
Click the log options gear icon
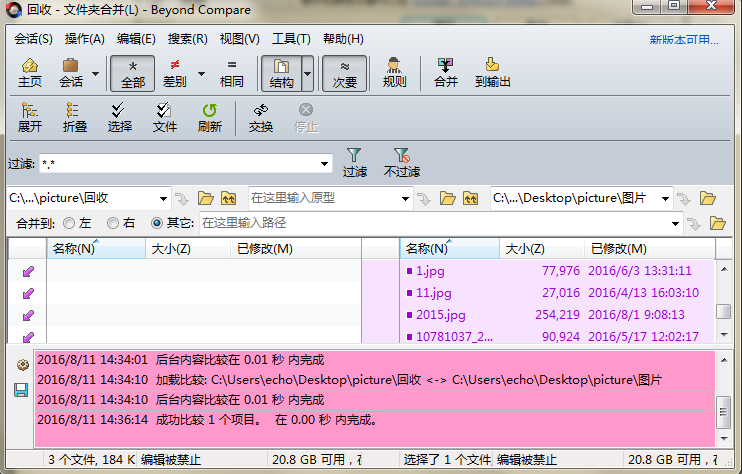point(22,365)
